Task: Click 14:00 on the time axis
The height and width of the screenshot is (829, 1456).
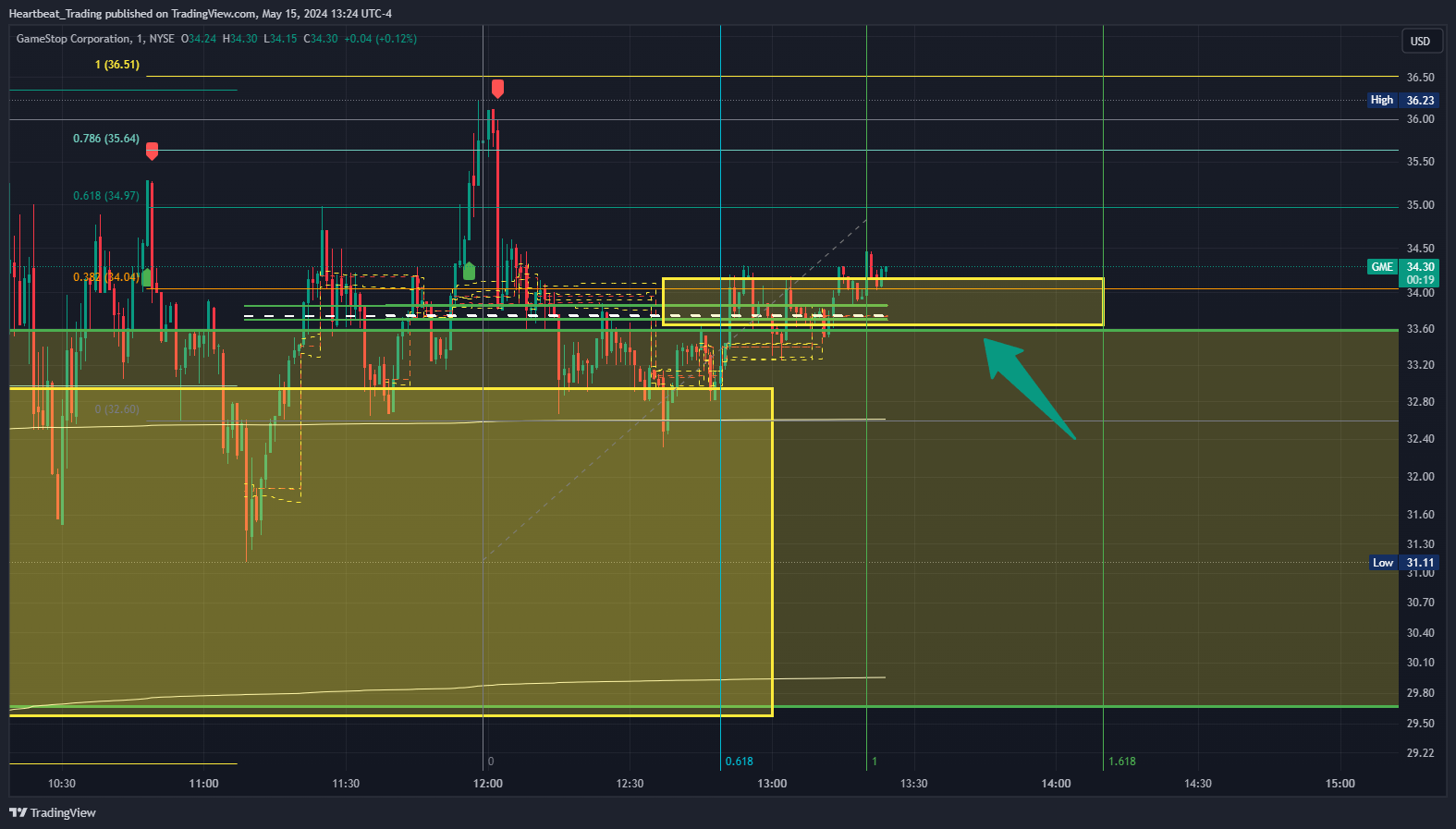Action: click(1056, 784)
